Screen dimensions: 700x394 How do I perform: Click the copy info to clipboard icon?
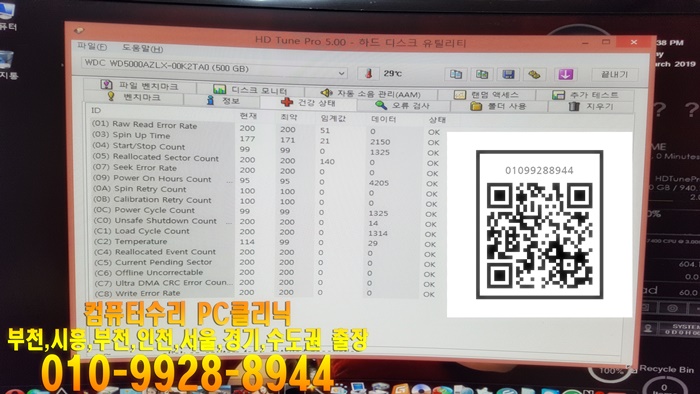[455, 74]
